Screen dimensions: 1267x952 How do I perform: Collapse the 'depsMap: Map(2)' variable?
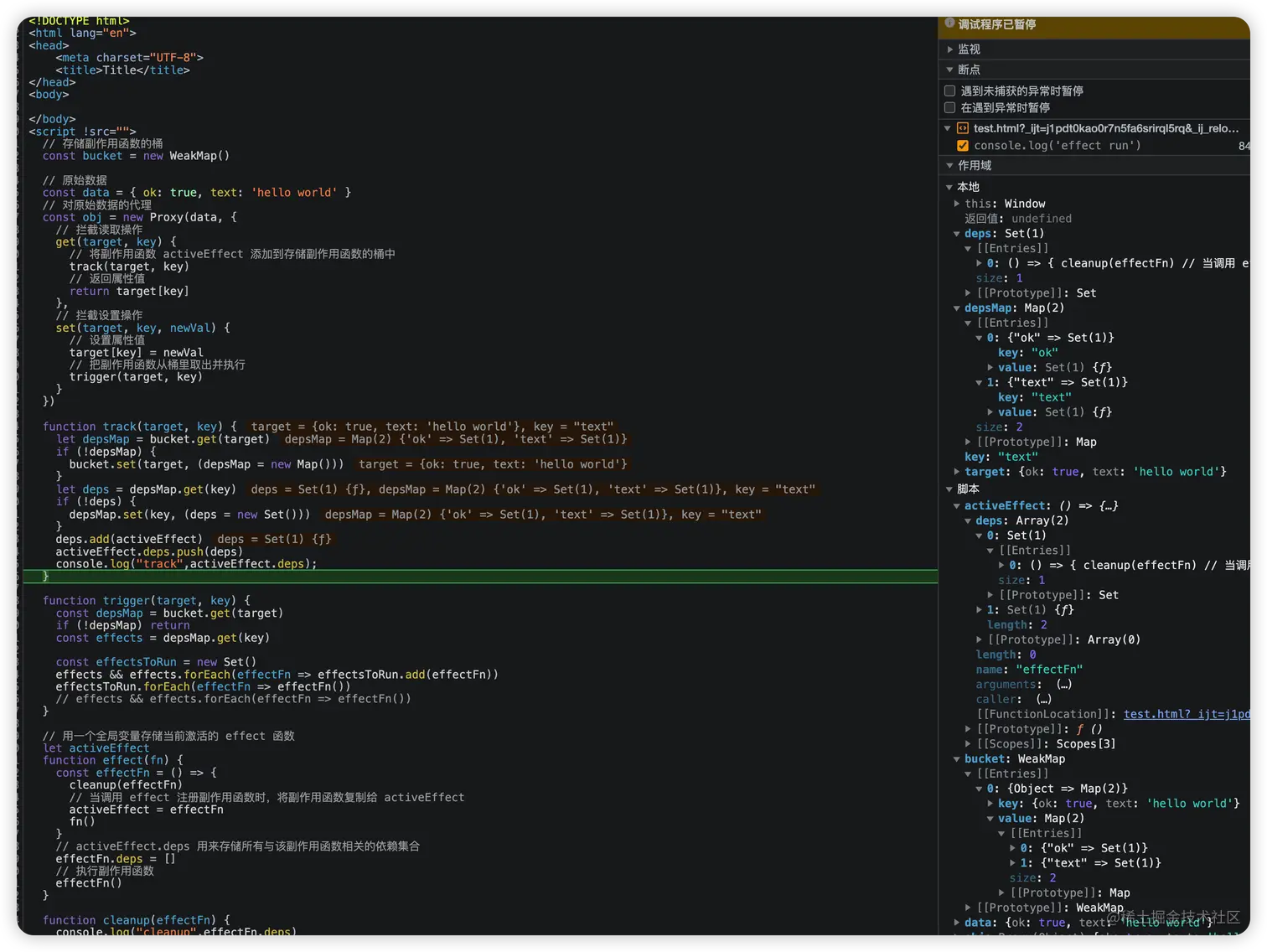point(957,308)
